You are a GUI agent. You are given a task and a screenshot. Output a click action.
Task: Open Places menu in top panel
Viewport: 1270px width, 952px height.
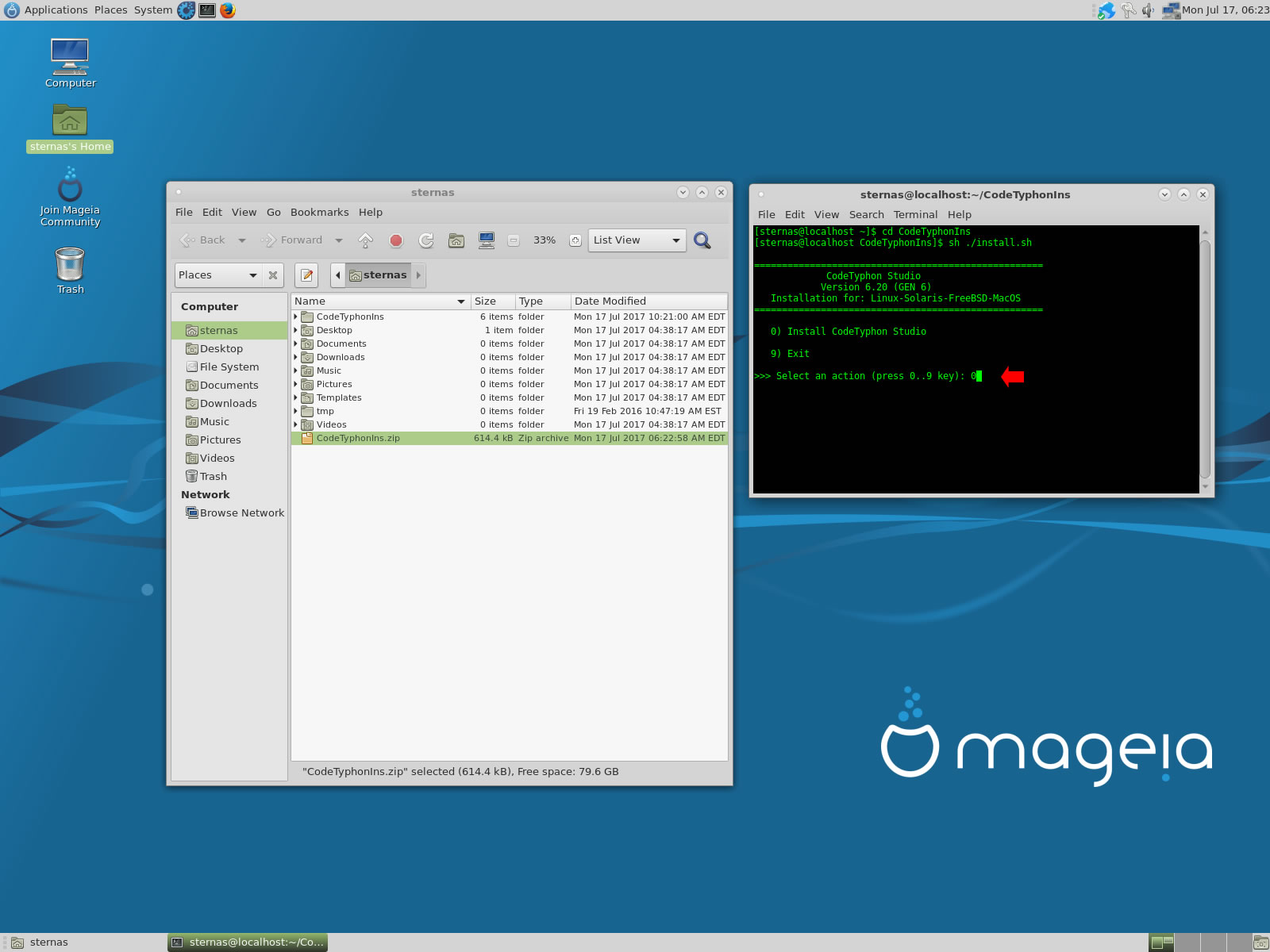point(110,10)
